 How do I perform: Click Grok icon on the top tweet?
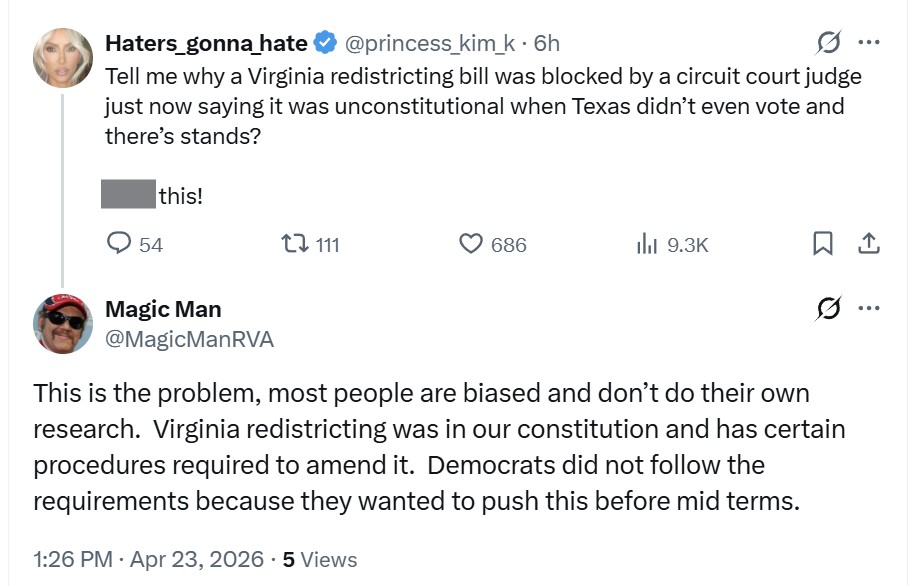pos(828,43)
